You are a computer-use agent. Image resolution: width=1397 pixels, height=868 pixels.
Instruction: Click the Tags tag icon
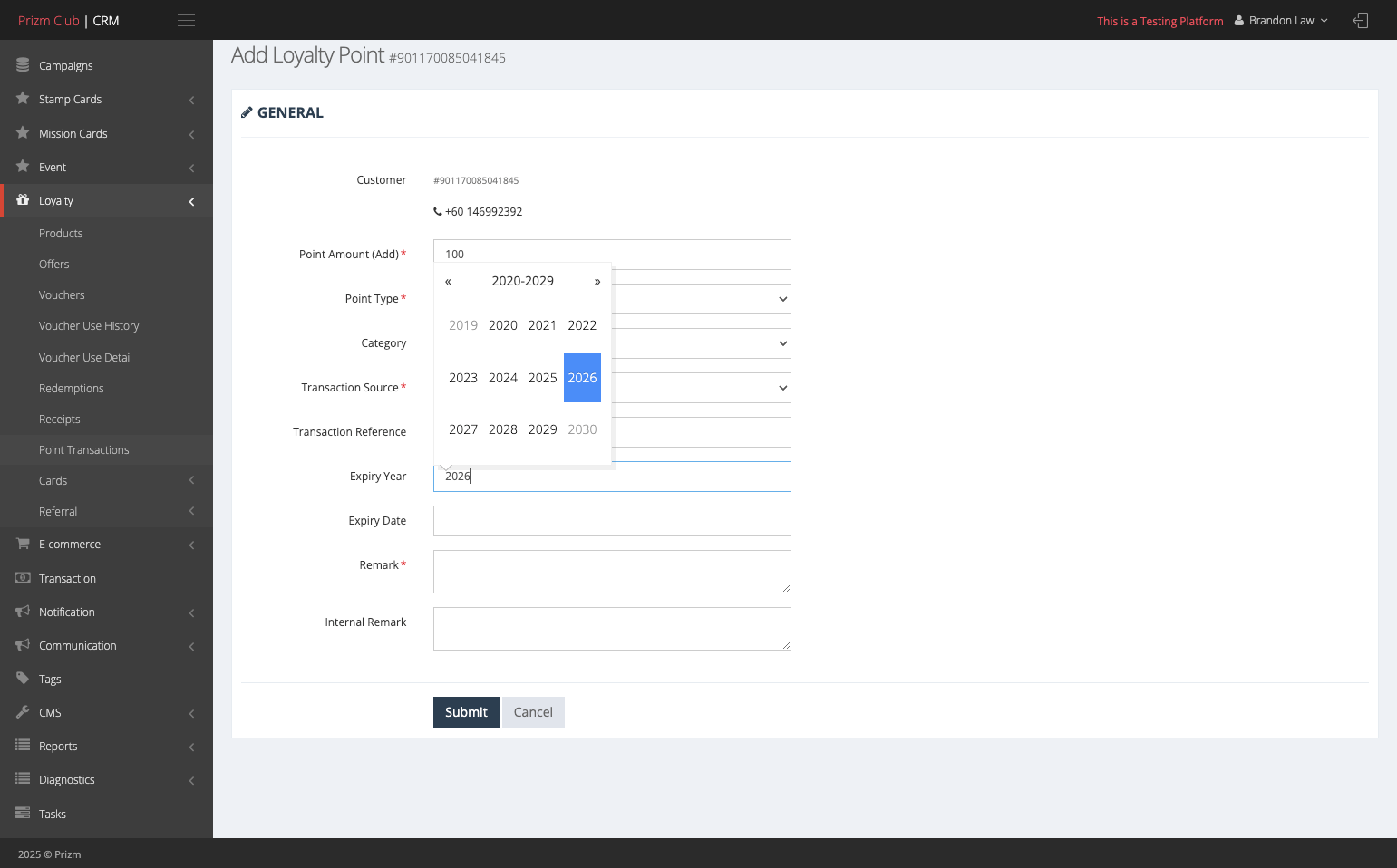pyautogui.click(x=23, y=679)
